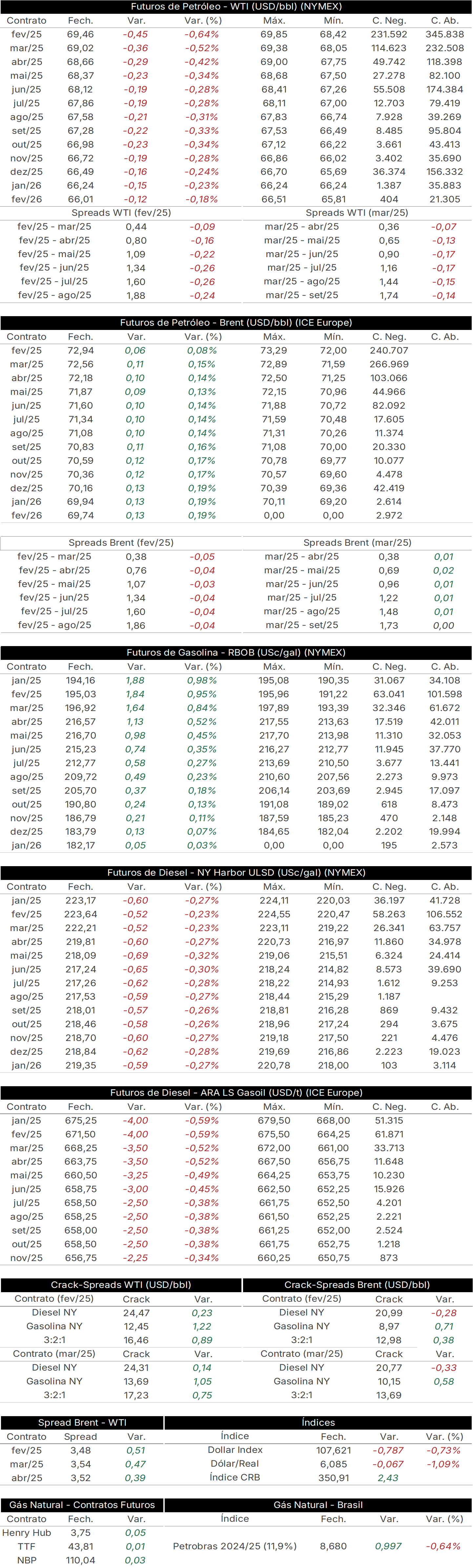The width and height of the screenshot is (473, 1568).
Task: Click the Spread Brent - WTI header
Action: tap(82, 1422)
